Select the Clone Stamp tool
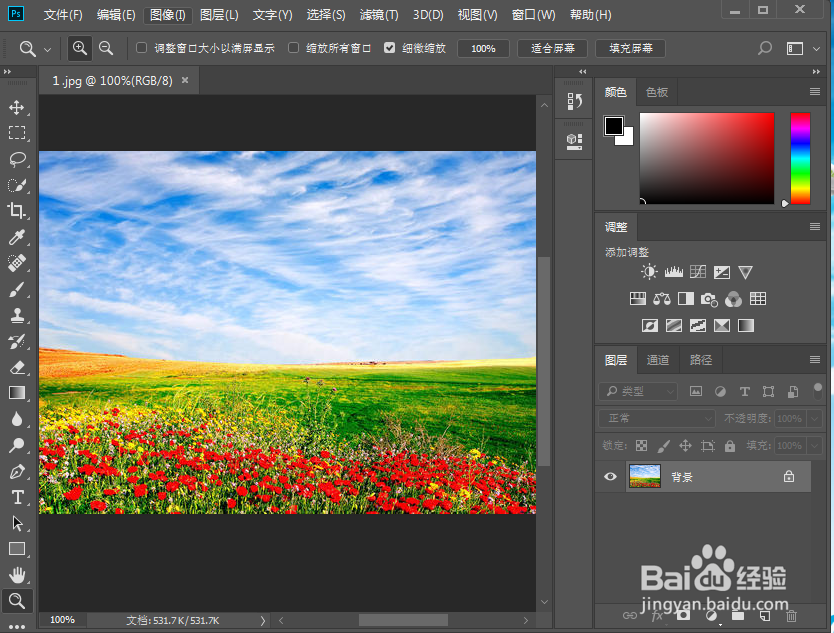 point(16,315)
